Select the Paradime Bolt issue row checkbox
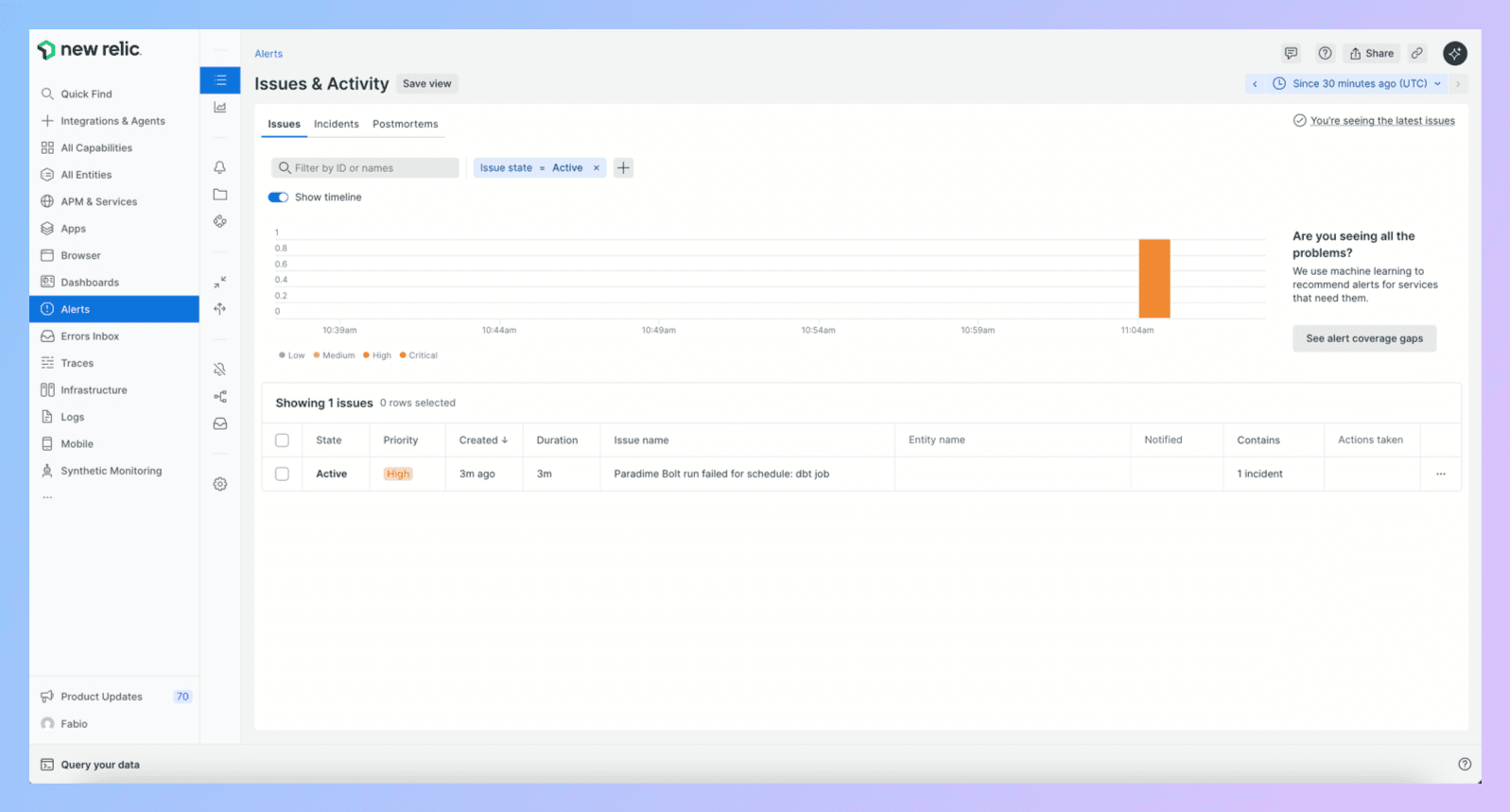Screen dimensions: 1510x812 coord(282,474)
